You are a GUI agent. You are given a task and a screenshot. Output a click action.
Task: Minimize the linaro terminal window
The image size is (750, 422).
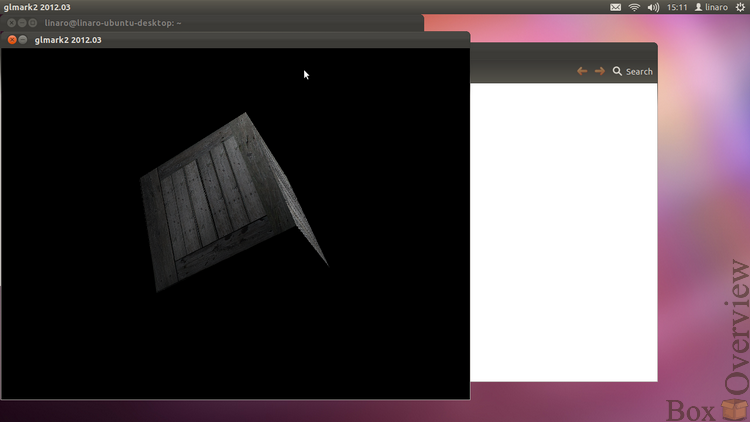coord(22,23)
